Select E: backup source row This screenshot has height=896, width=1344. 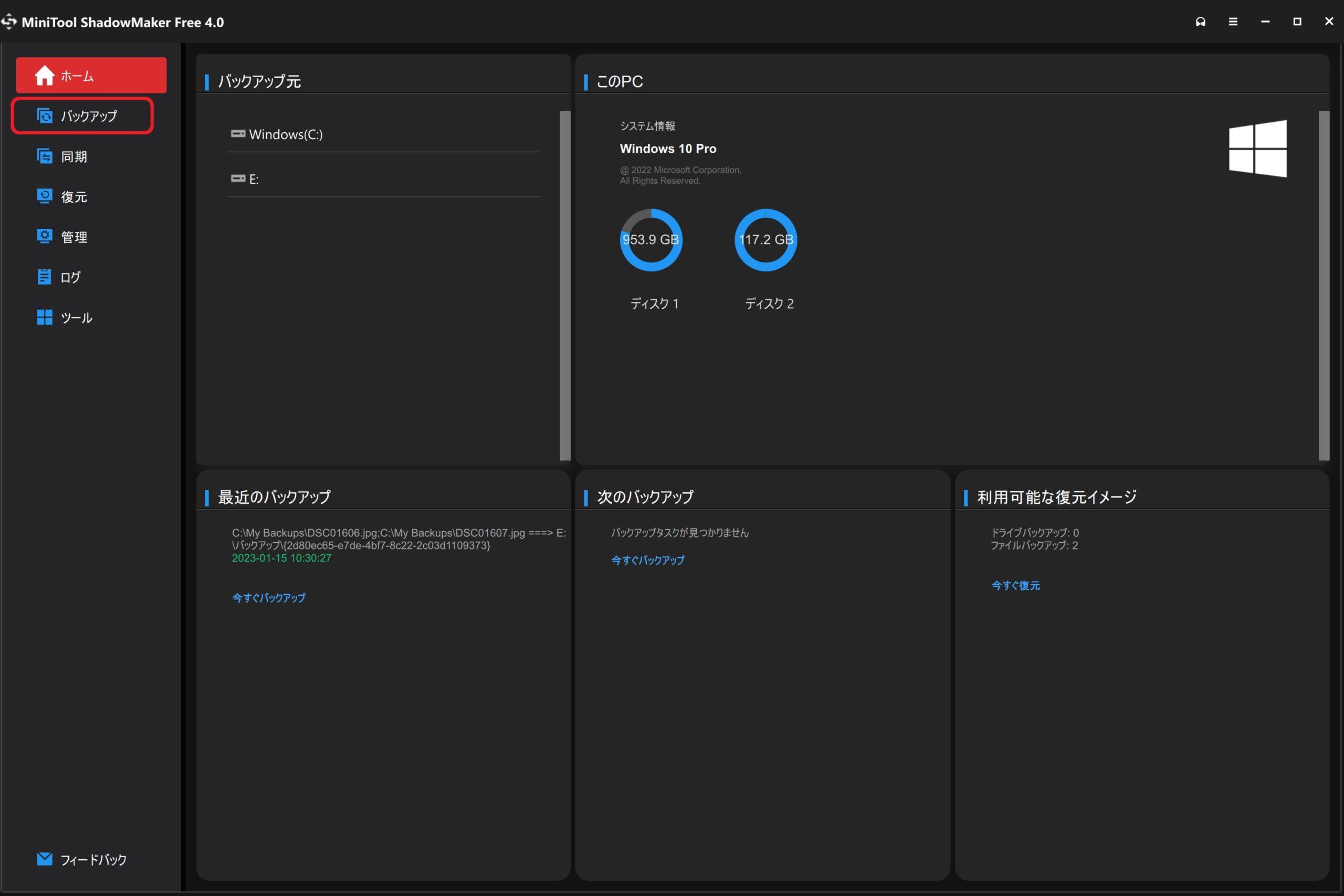(383, 180)
